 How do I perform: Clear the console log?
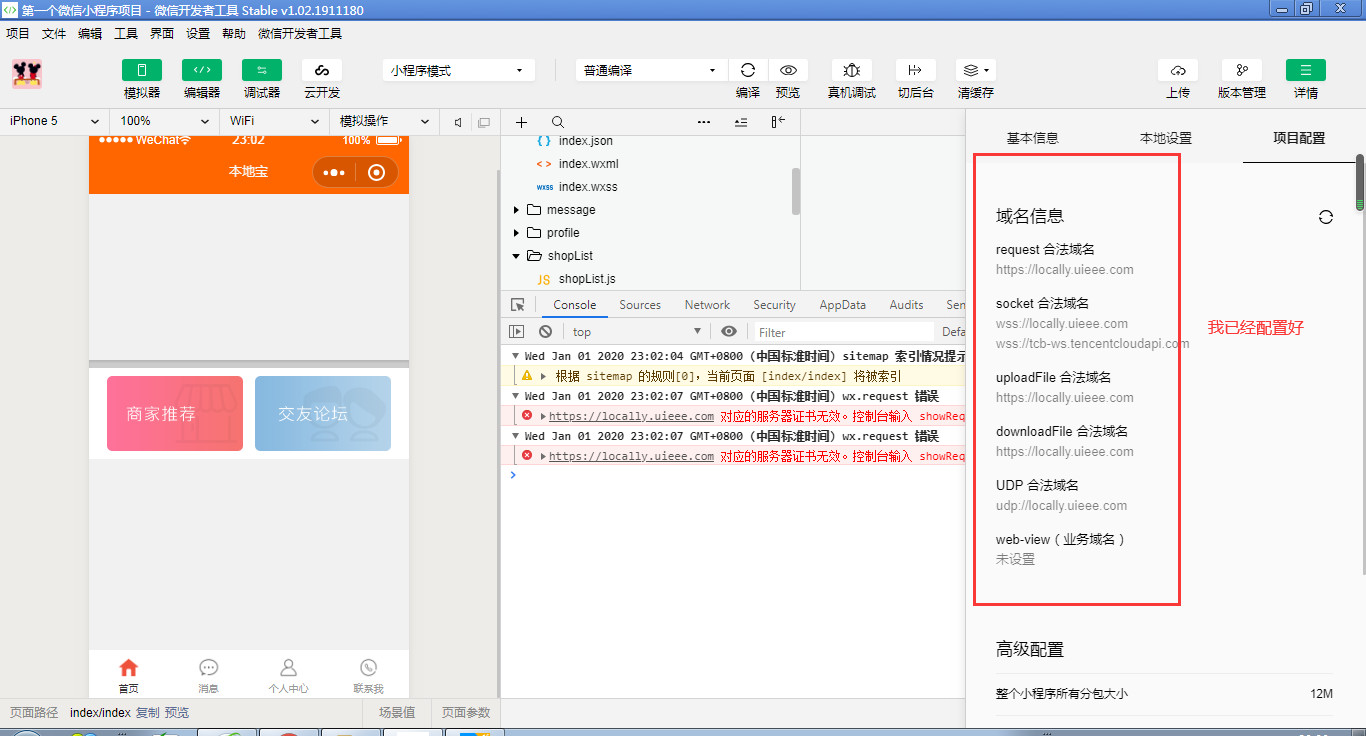[x=545, y=332]
